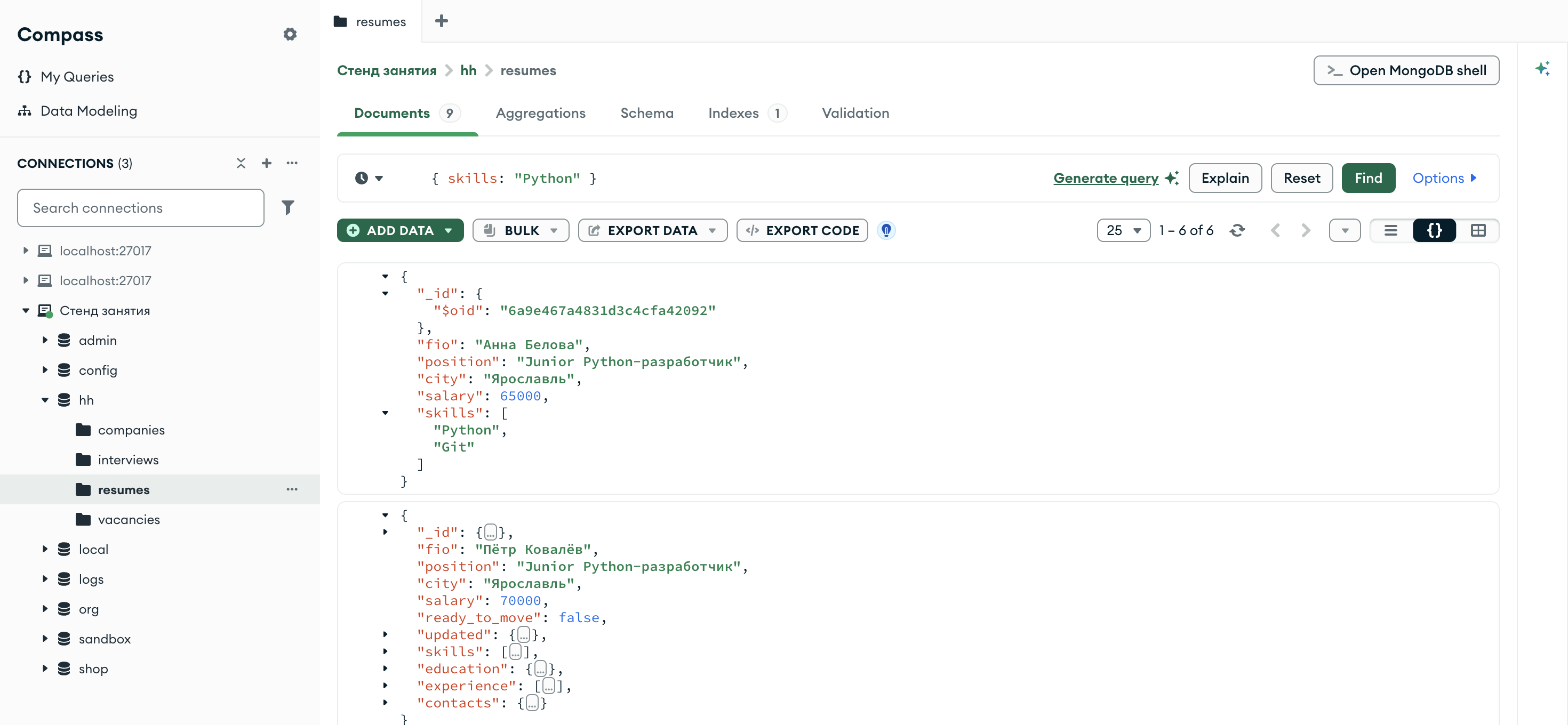Expand the admin database
Image resolution: width=1568 pixels, height=725 pixels.
coord(45,341)
